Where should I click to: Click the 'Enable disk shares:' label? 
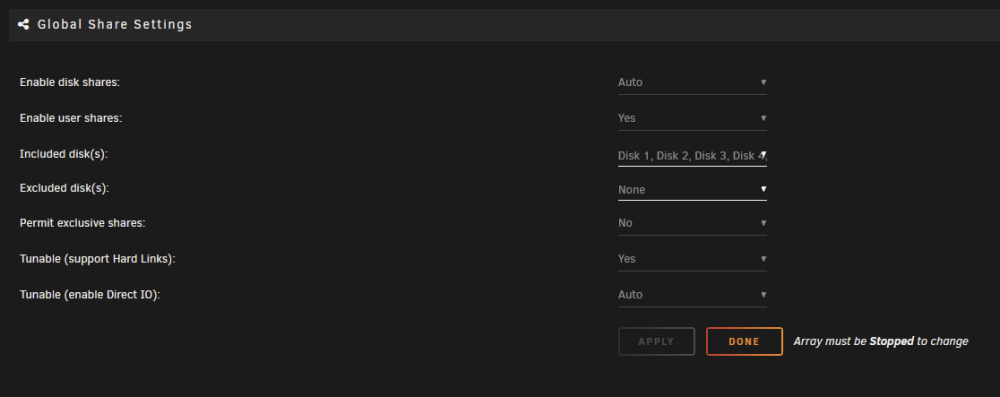pyautogui.click(x=70, y=82)
